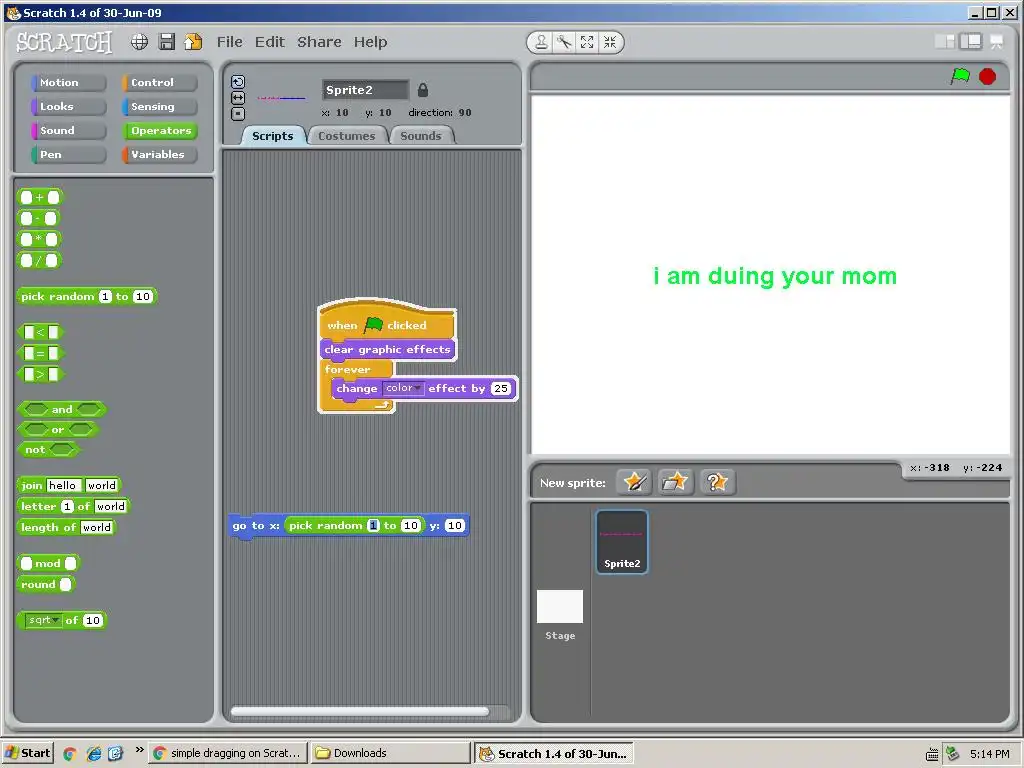Enter presentation mode
This screenshot has width=1024, height=768.
coord(997,42)
